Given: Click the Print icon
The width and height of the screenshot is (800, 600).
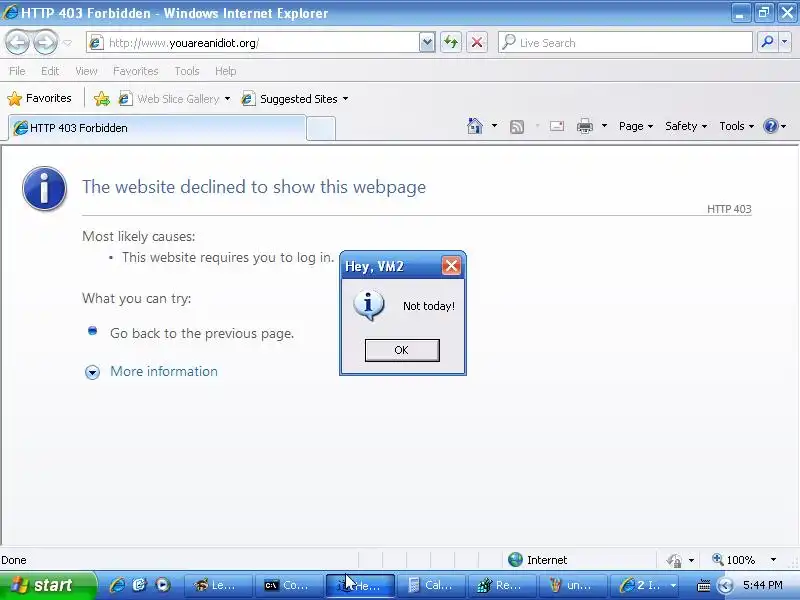Looking at the screenshot, I should tap(585, 126).
